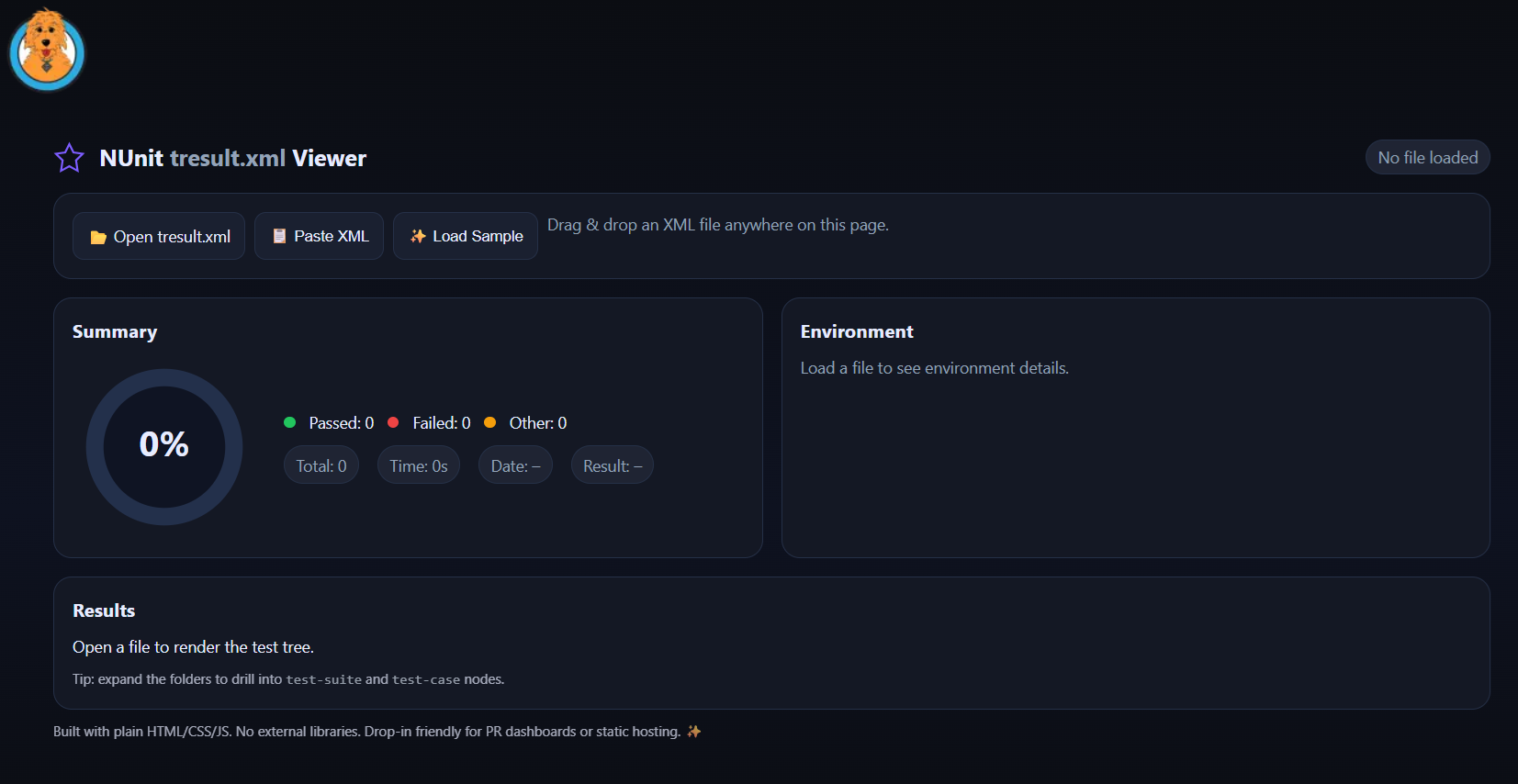Click the sparkle icon on Load Sample button

pos(418,236)
